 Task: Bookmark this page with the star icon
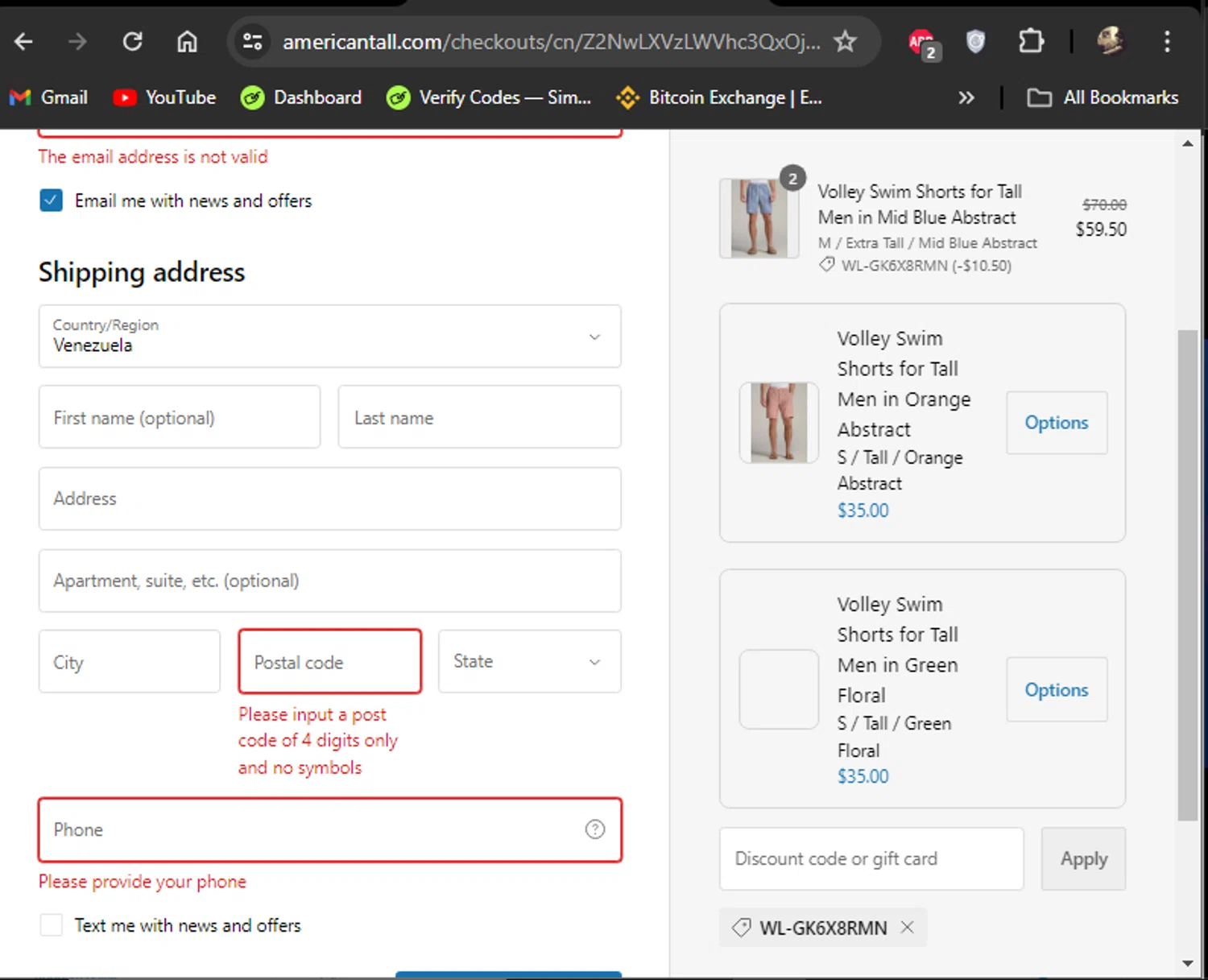pos(845,41)
